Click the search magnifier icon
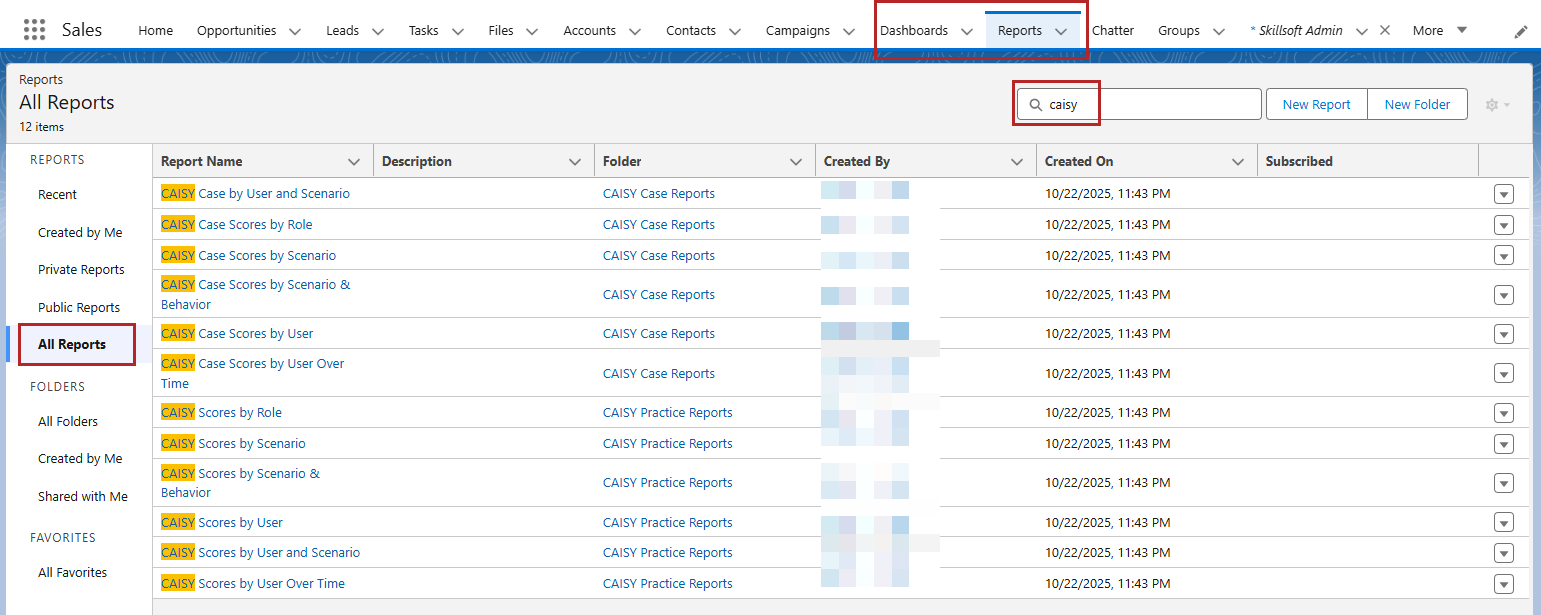This screenshot has height=615, width=1541. coord(1035,105)
